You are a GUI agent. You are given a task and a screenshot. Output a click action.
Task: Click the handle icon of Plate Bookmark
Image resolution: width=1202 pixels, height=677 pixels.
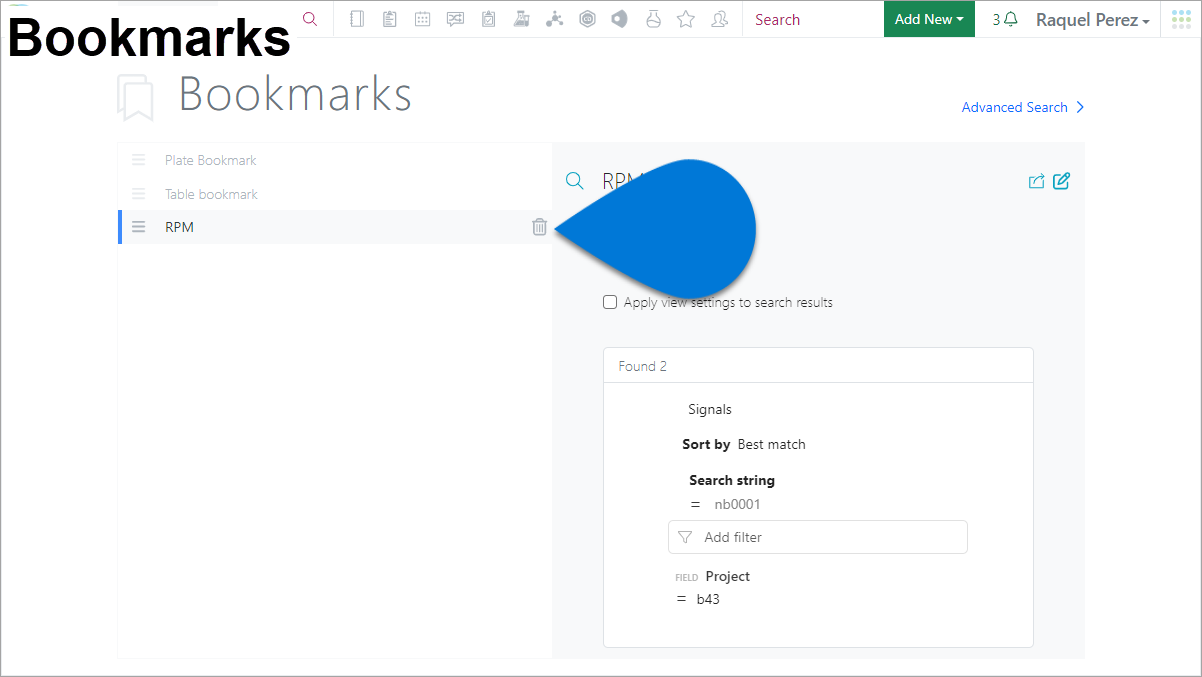(x=139, y=160)
